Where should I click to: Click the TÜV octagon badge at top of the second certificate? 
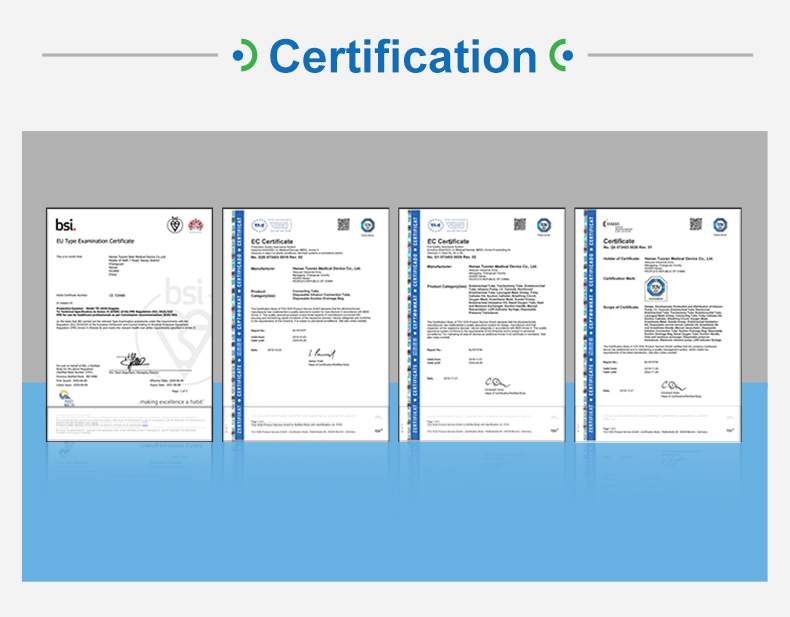click(x=368, y=225)
